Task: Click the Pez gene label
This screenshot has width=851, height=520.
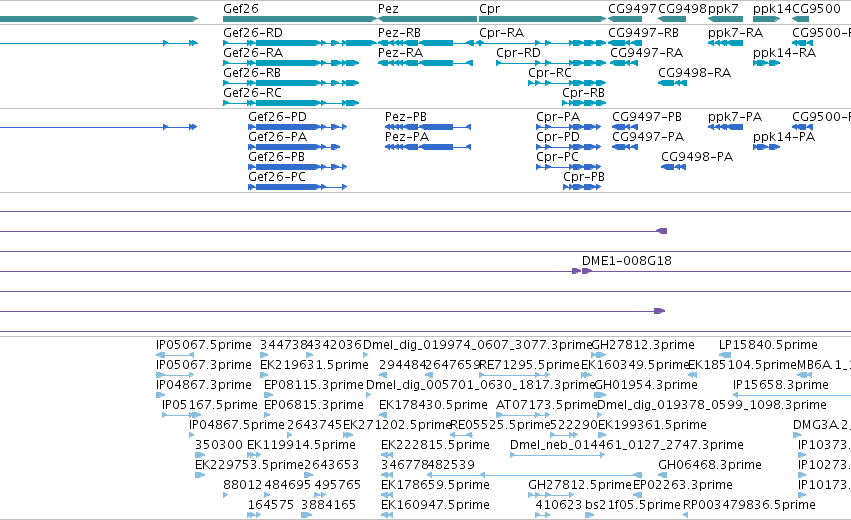Action: coord(388,9)
